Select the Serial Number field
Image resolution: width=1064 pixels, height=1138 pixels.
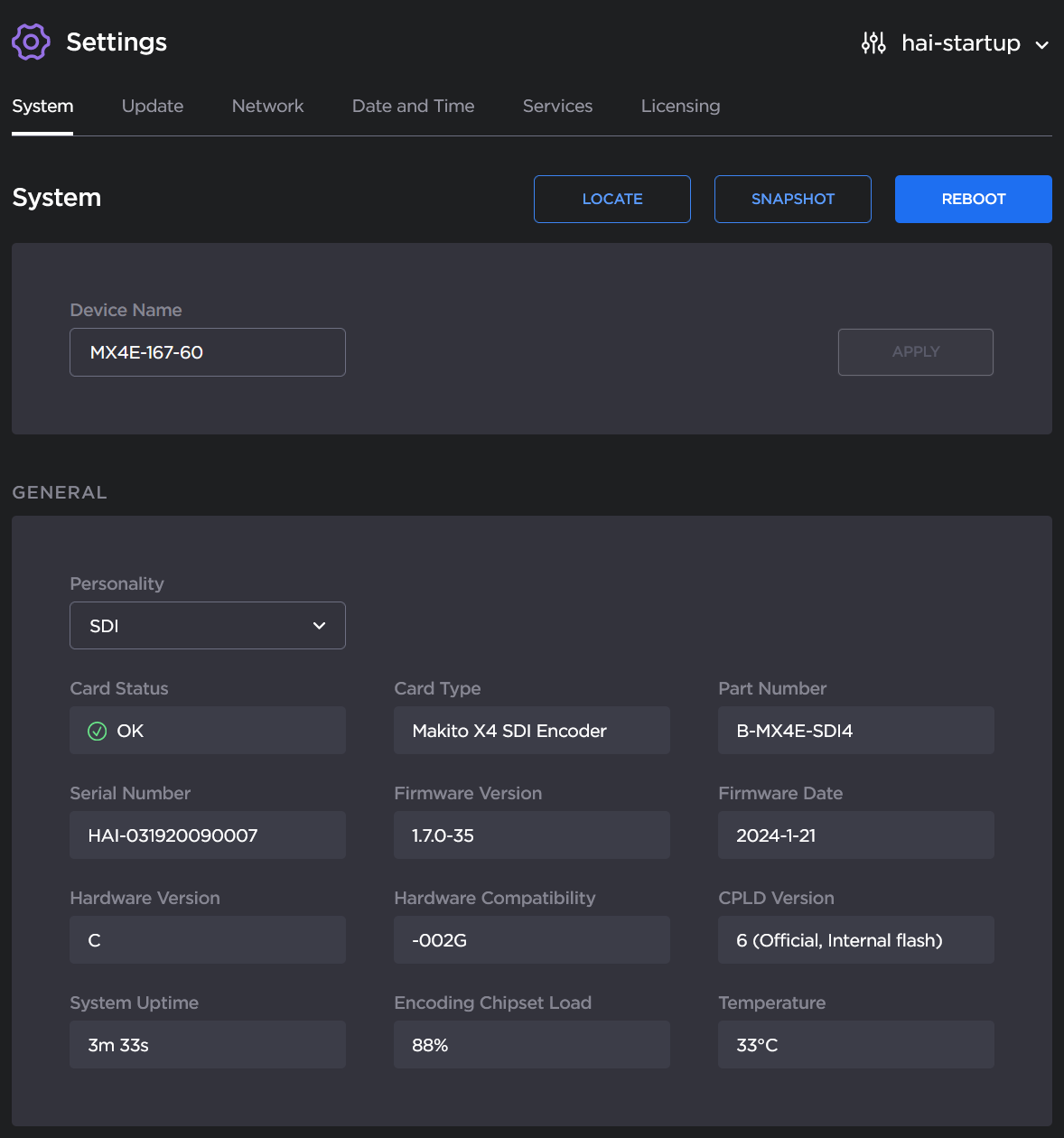point(207,835)
